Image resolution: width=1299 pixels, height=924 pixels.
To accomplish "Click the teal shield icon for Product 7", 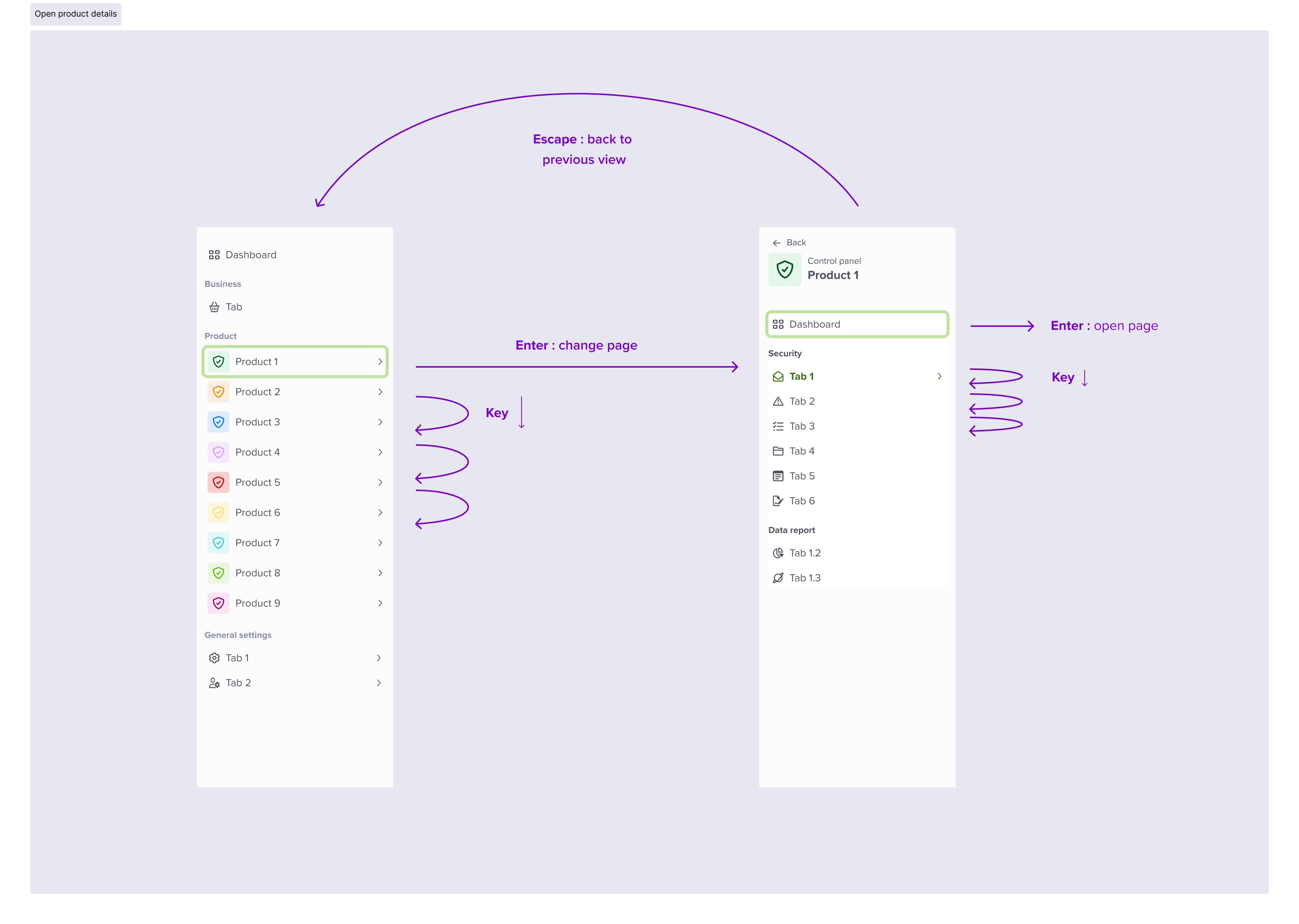I will click(219, 543).
